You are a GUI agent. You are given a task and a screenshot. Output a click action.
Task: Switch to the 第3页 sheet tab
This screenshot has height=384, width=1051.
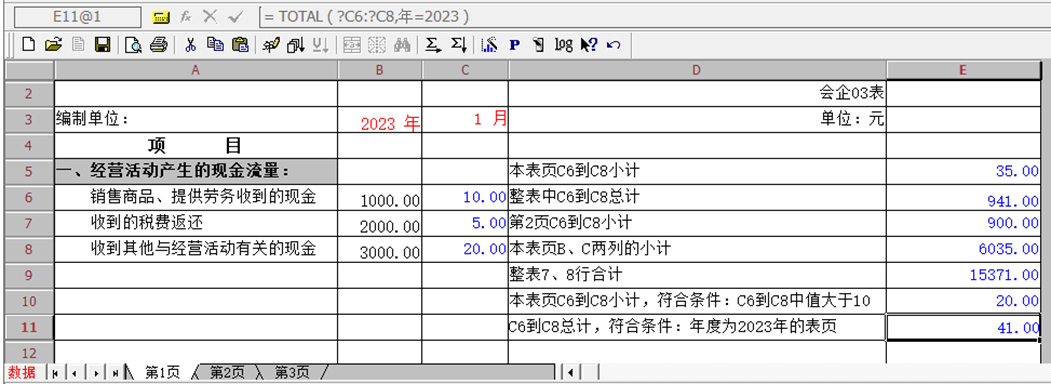click(292, 372)
